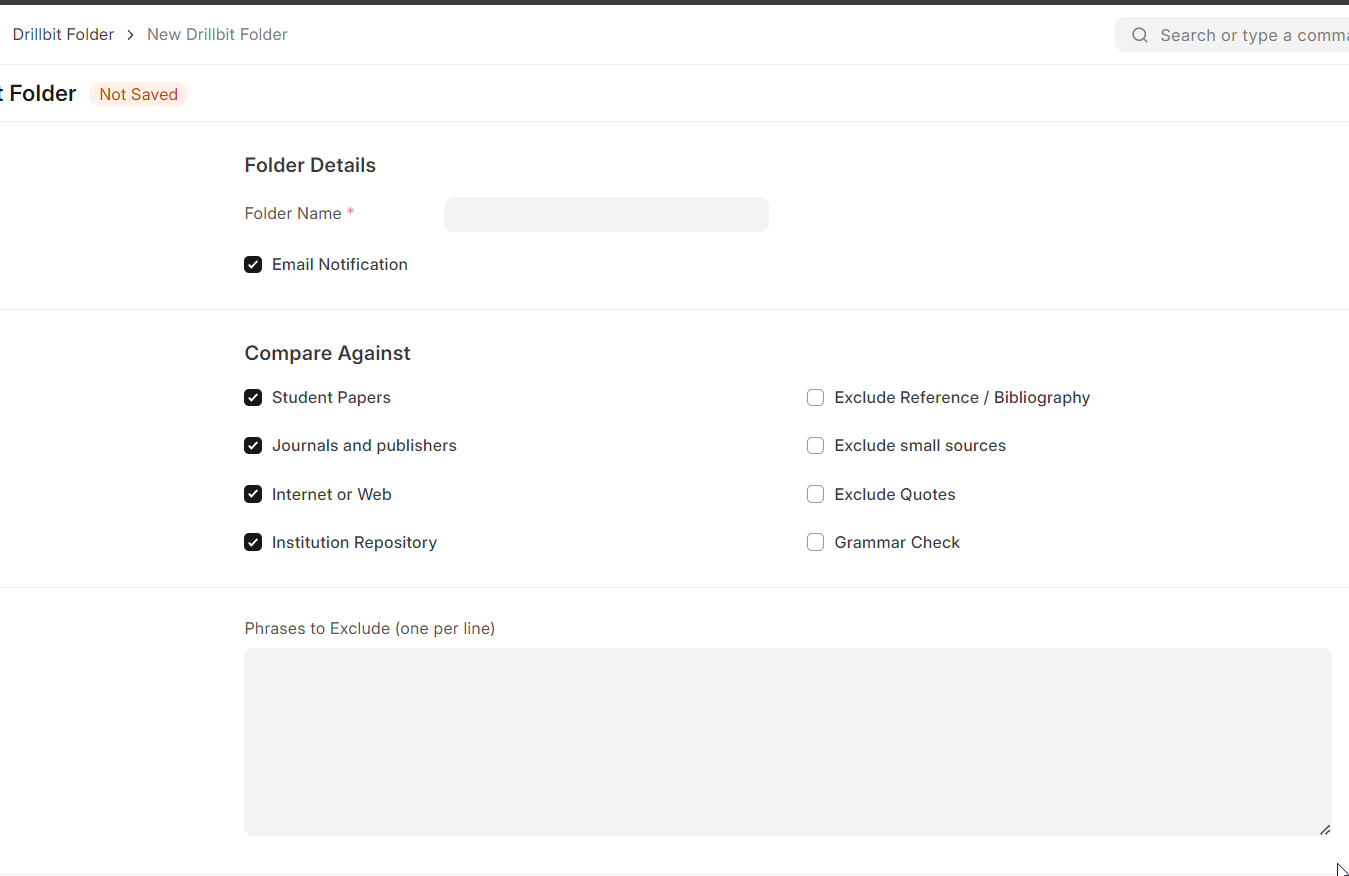The width and height of the screenshot is (1349, 876).
Task: Click the breadcrumb chevron separator
Action: [130, 35]
